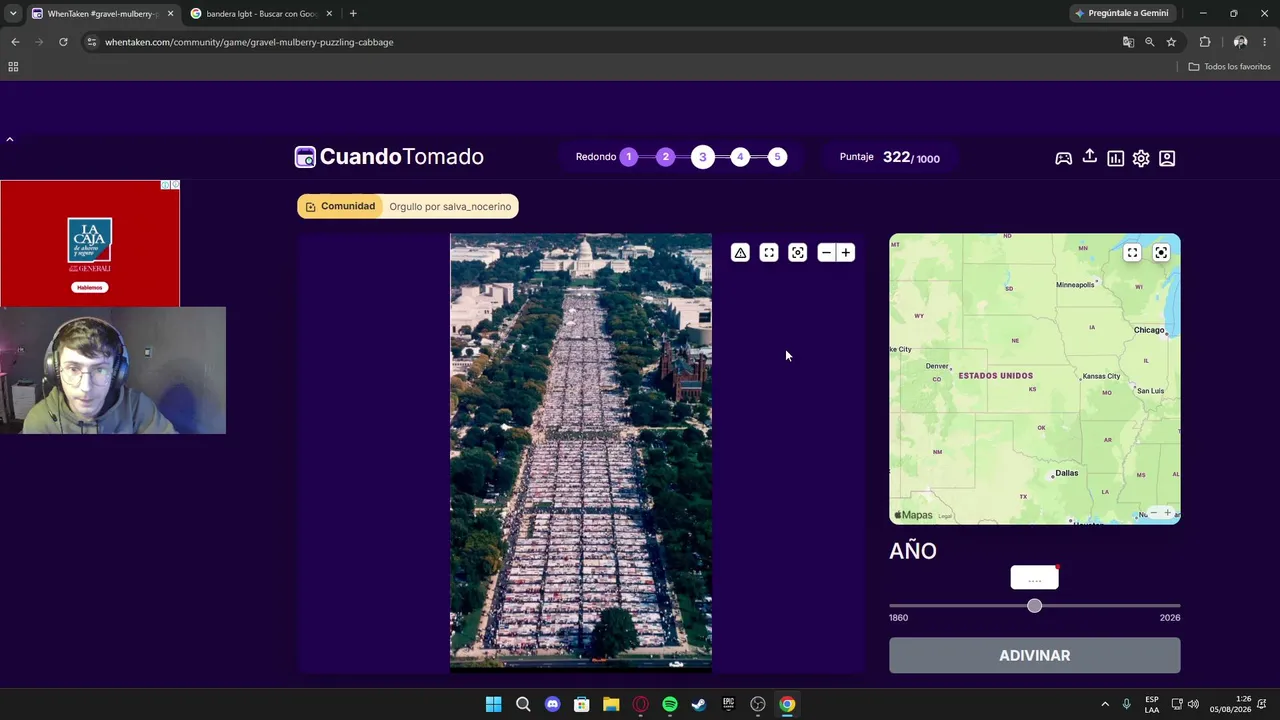Screen dimensions: 1280x720
Task: Open the tab search dropdown
Action: point(13,14)
